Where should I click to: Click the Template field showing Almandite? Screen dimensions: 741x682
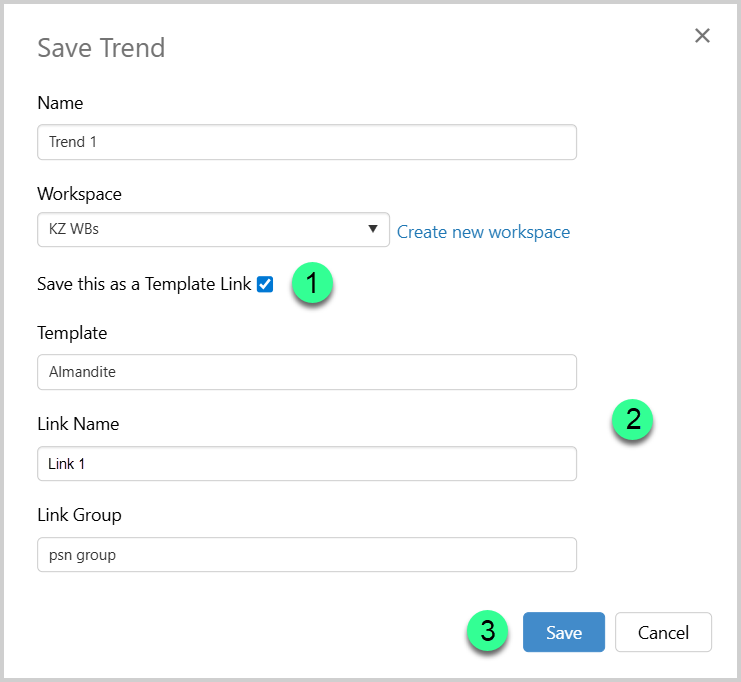coord(306,372)
